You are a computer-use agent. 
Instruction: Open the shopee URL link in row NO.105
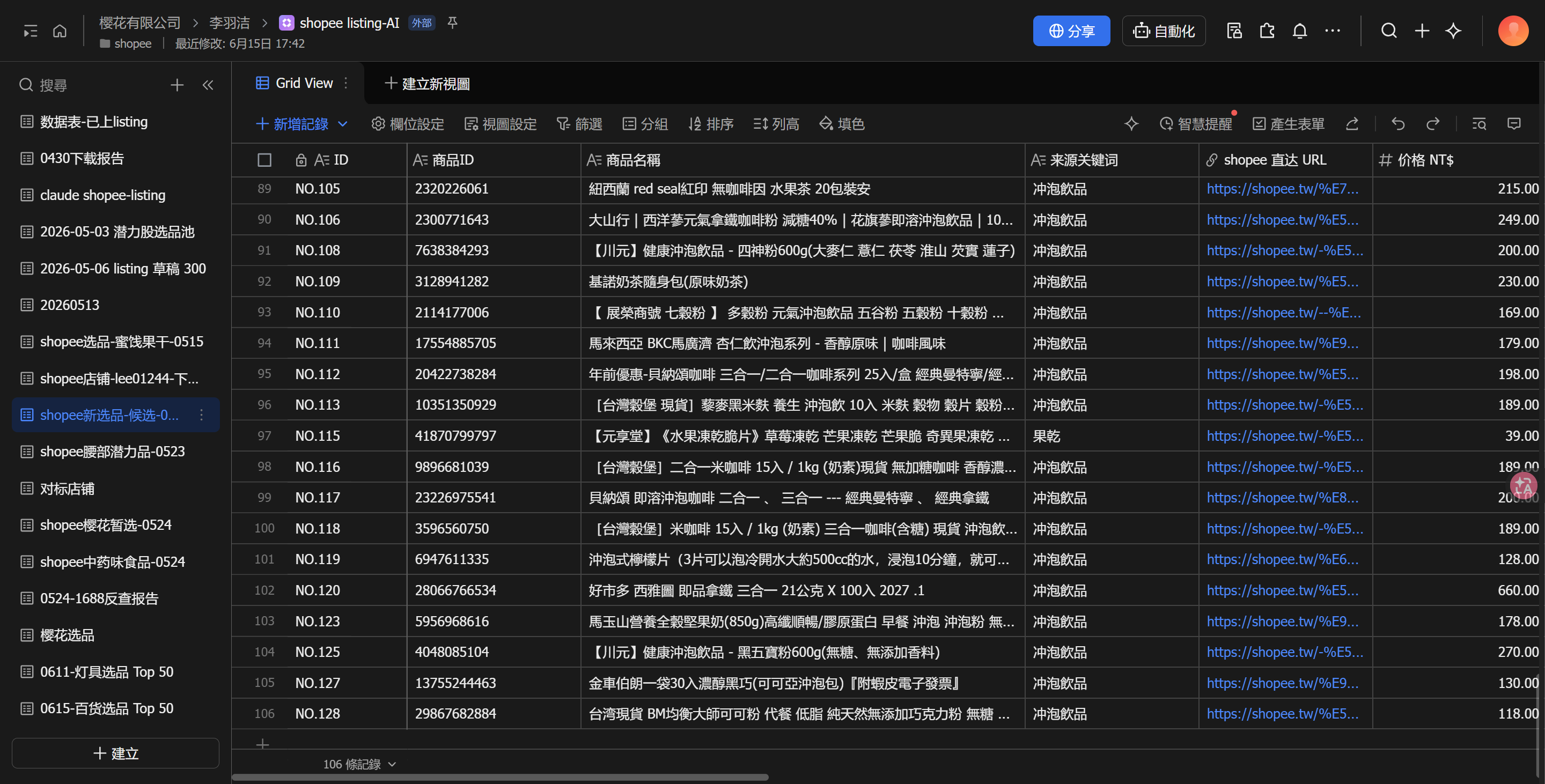pos(1282,189)
